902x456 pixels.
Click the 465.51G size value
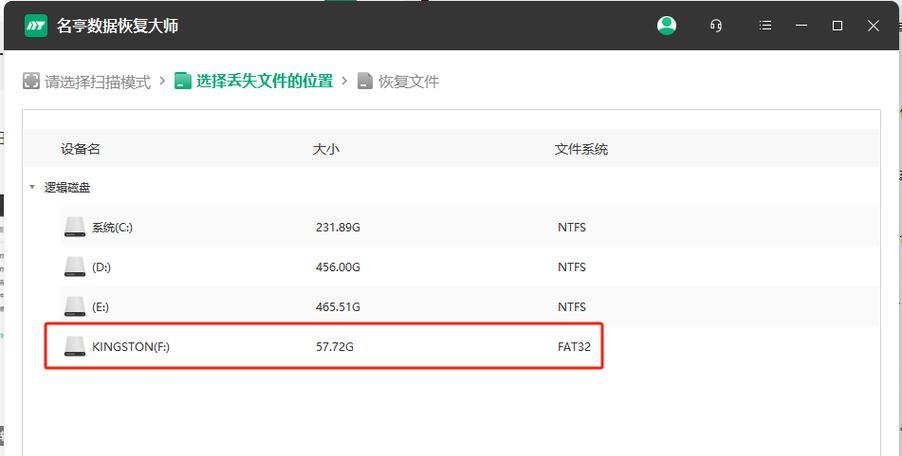pyautogui.click(x=338, y=307)
